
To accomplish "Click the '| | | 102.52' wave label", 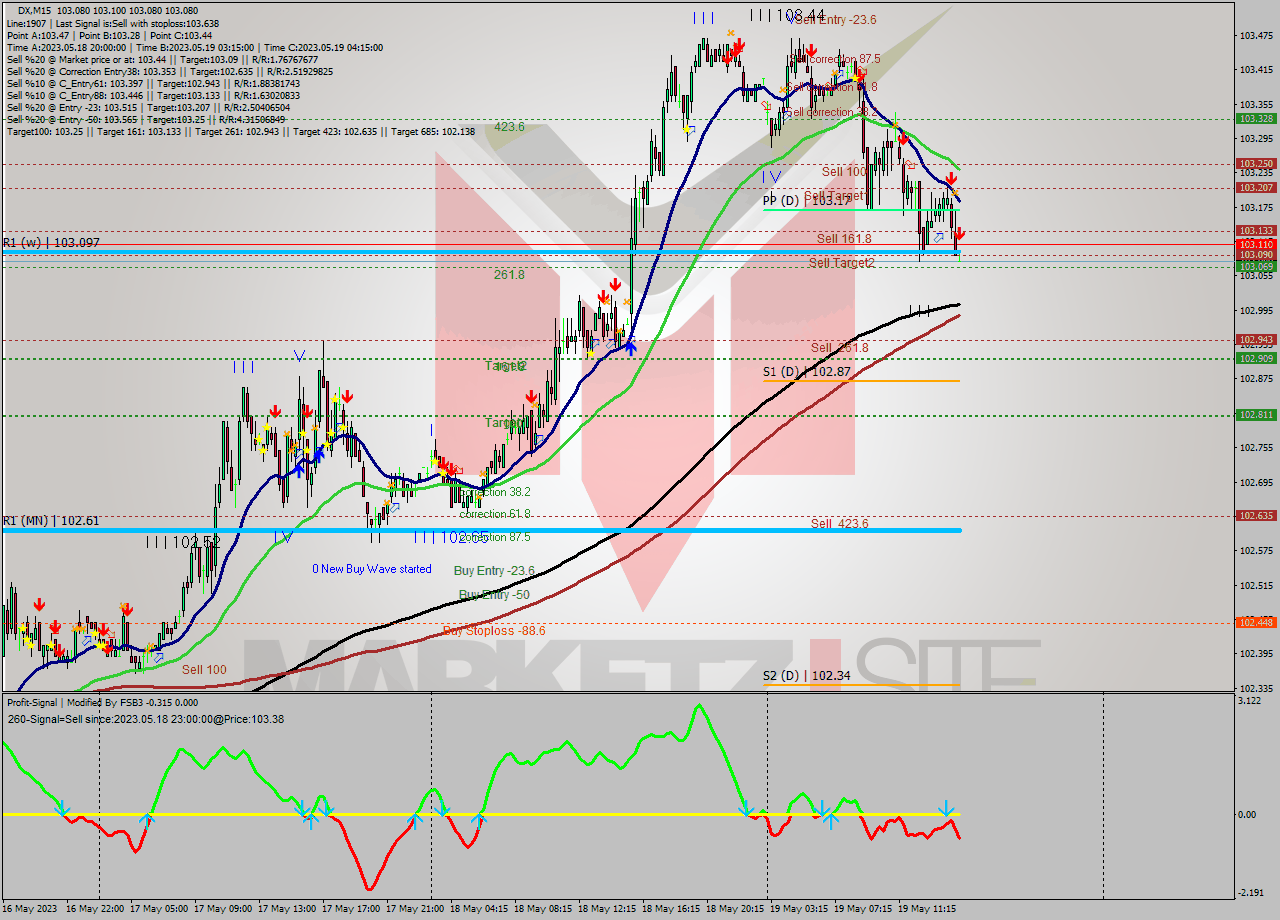I will (x=183, y=541).
